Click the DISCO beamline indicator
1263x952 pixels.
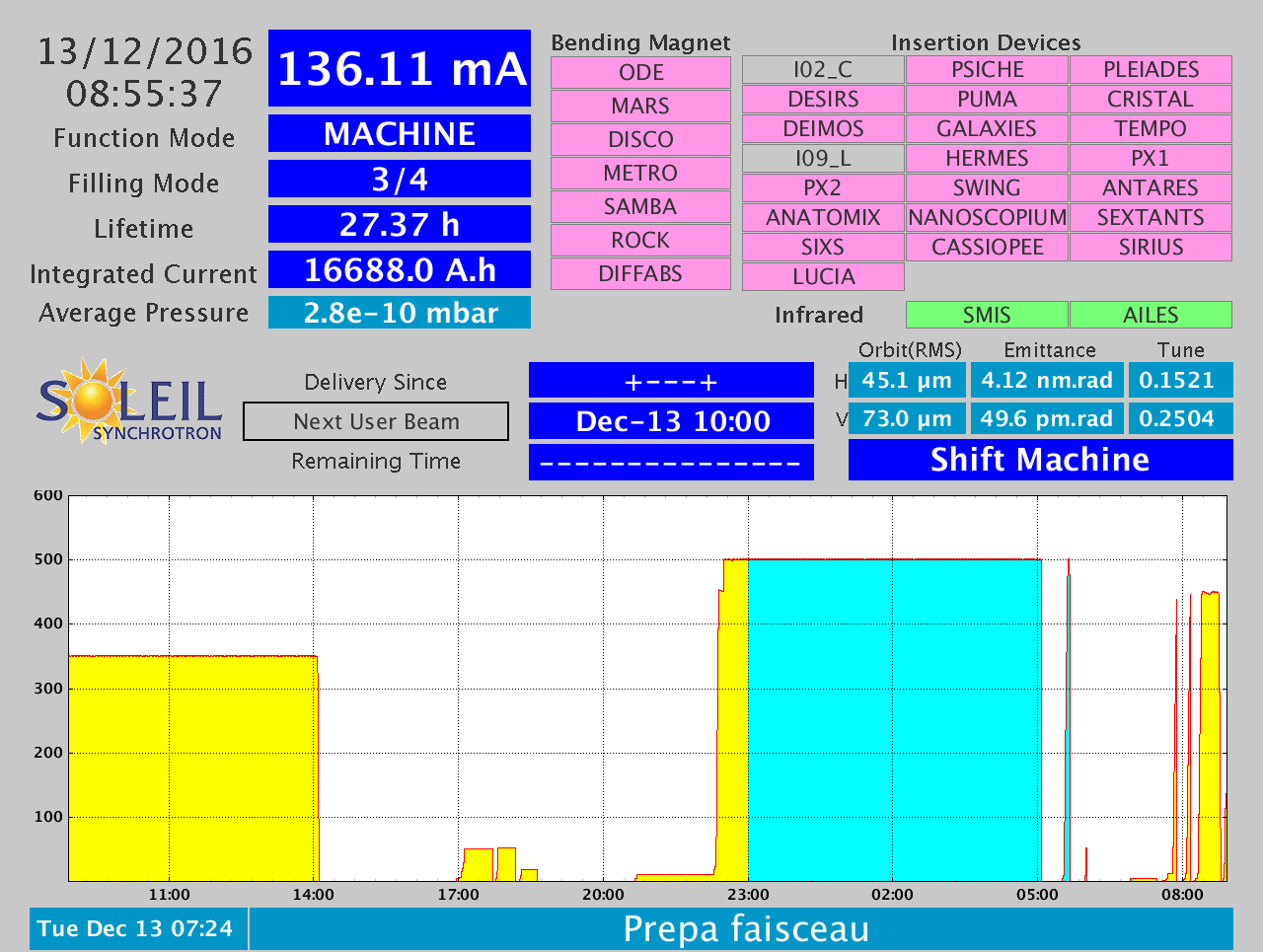click(640, 139)
